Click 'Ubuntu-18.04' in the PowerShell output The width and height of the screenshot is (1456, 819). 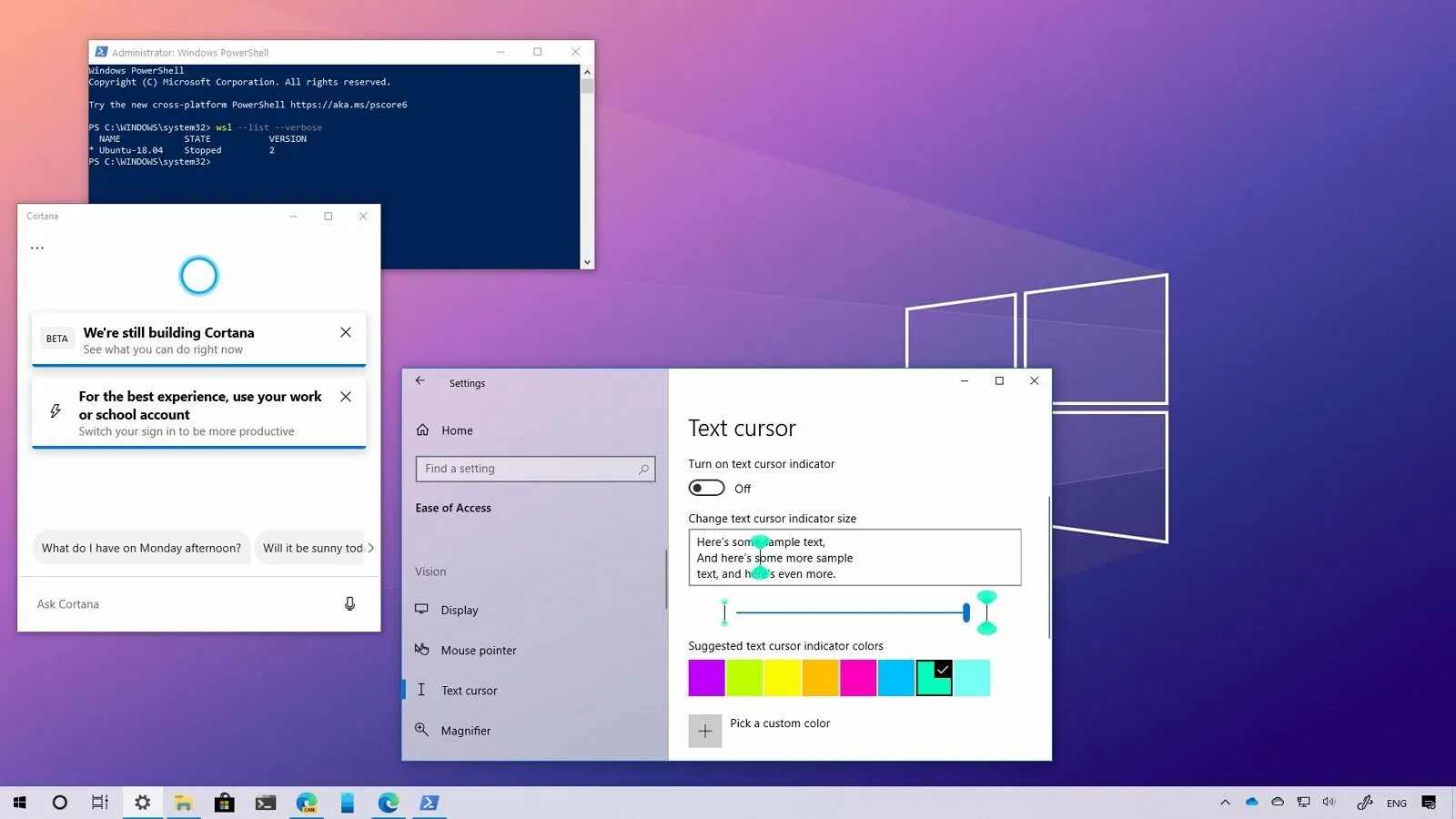[x=131, y=150]
